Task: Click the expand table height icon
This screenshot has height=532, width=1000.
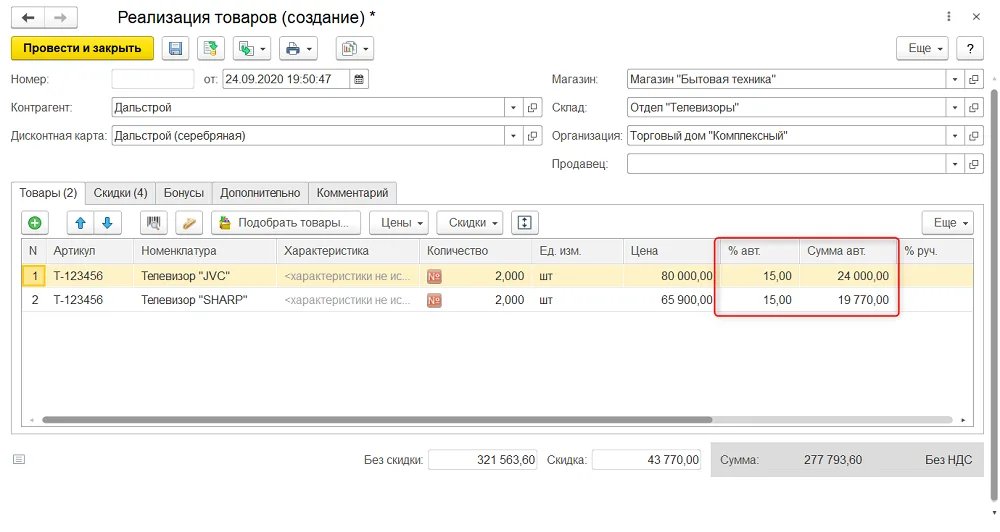Action: [x=524, y=223]
